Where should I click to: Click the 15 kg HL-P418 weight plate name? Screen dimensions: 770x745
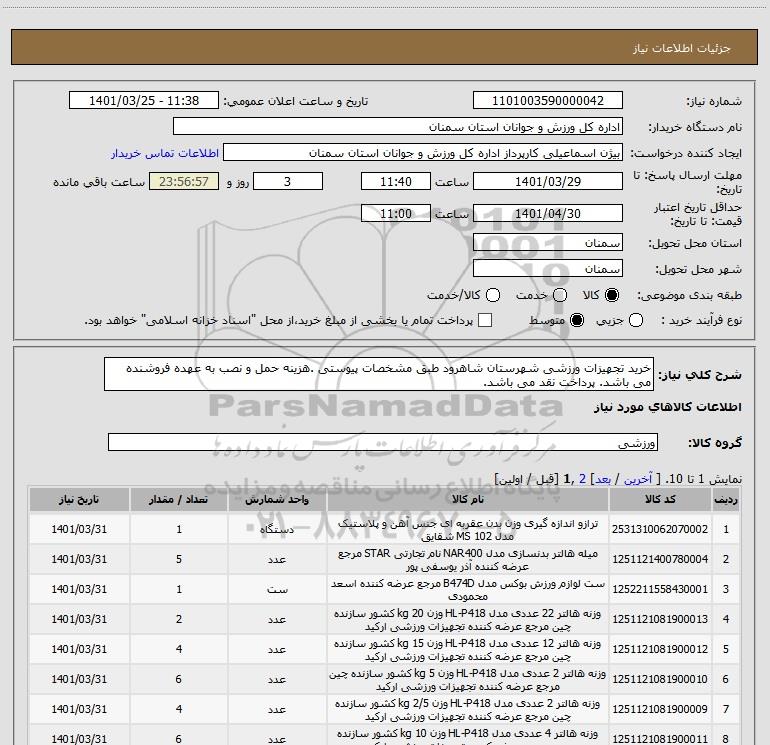click(468, 650)
